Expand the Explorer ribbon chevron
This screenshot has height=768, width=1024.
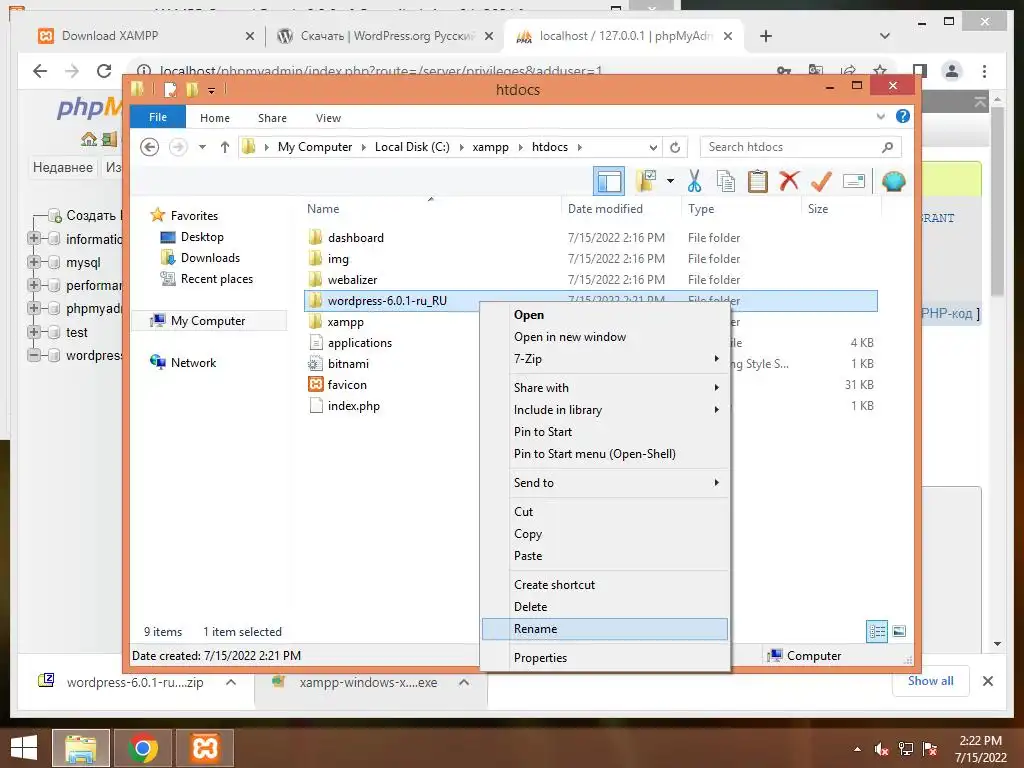[880, 117]
